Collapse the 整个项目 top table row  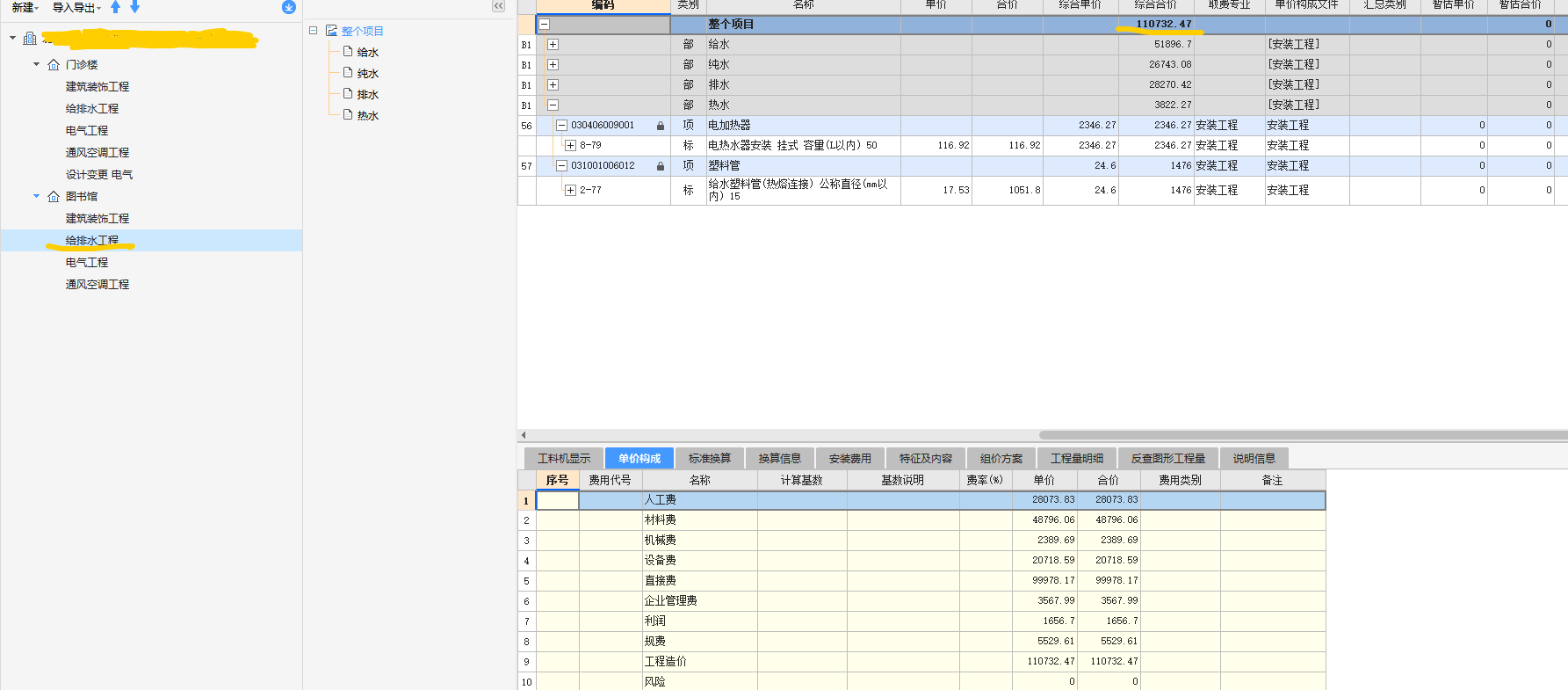545,25
